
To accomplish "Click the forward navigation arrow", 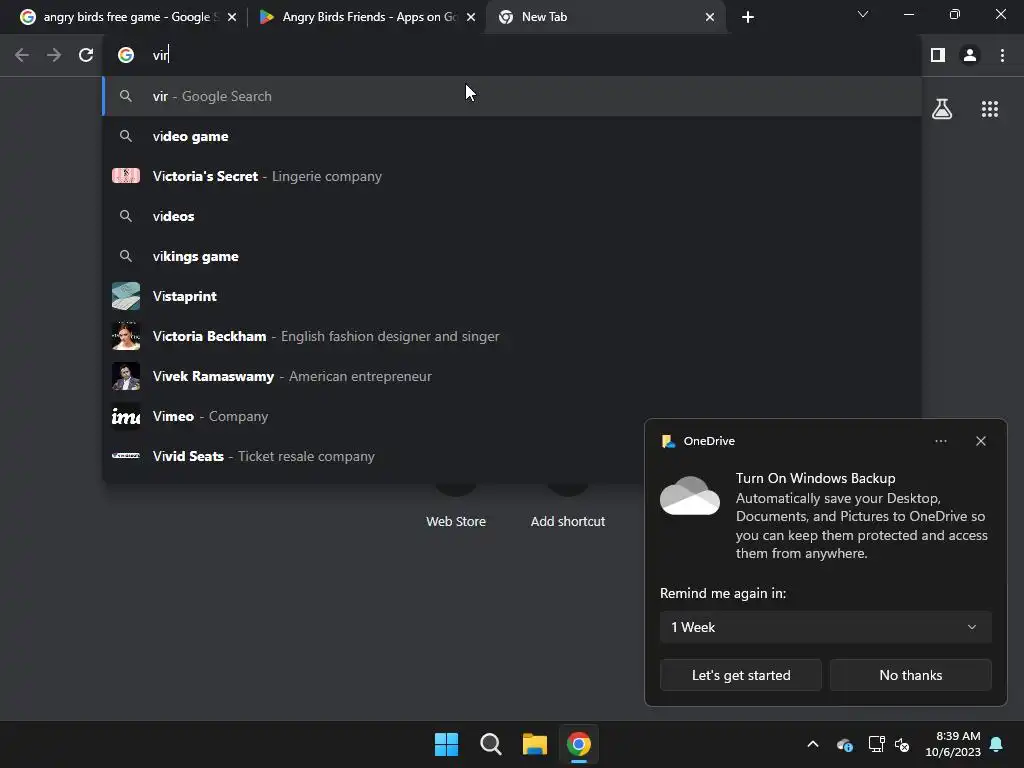I will pyautogui.click(x=54, y=56).
